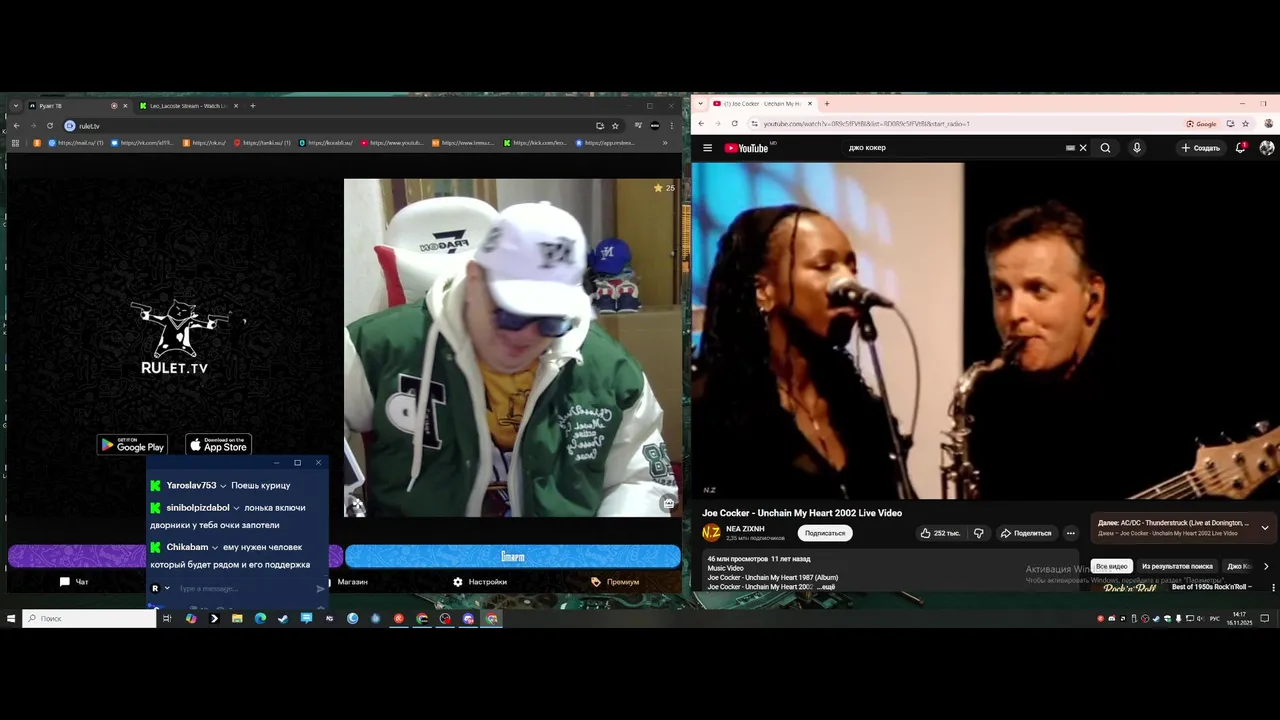The width and height of the screenshot is (1280, 720).
Task: Click the App Store download badge
Action: [218, 445]
